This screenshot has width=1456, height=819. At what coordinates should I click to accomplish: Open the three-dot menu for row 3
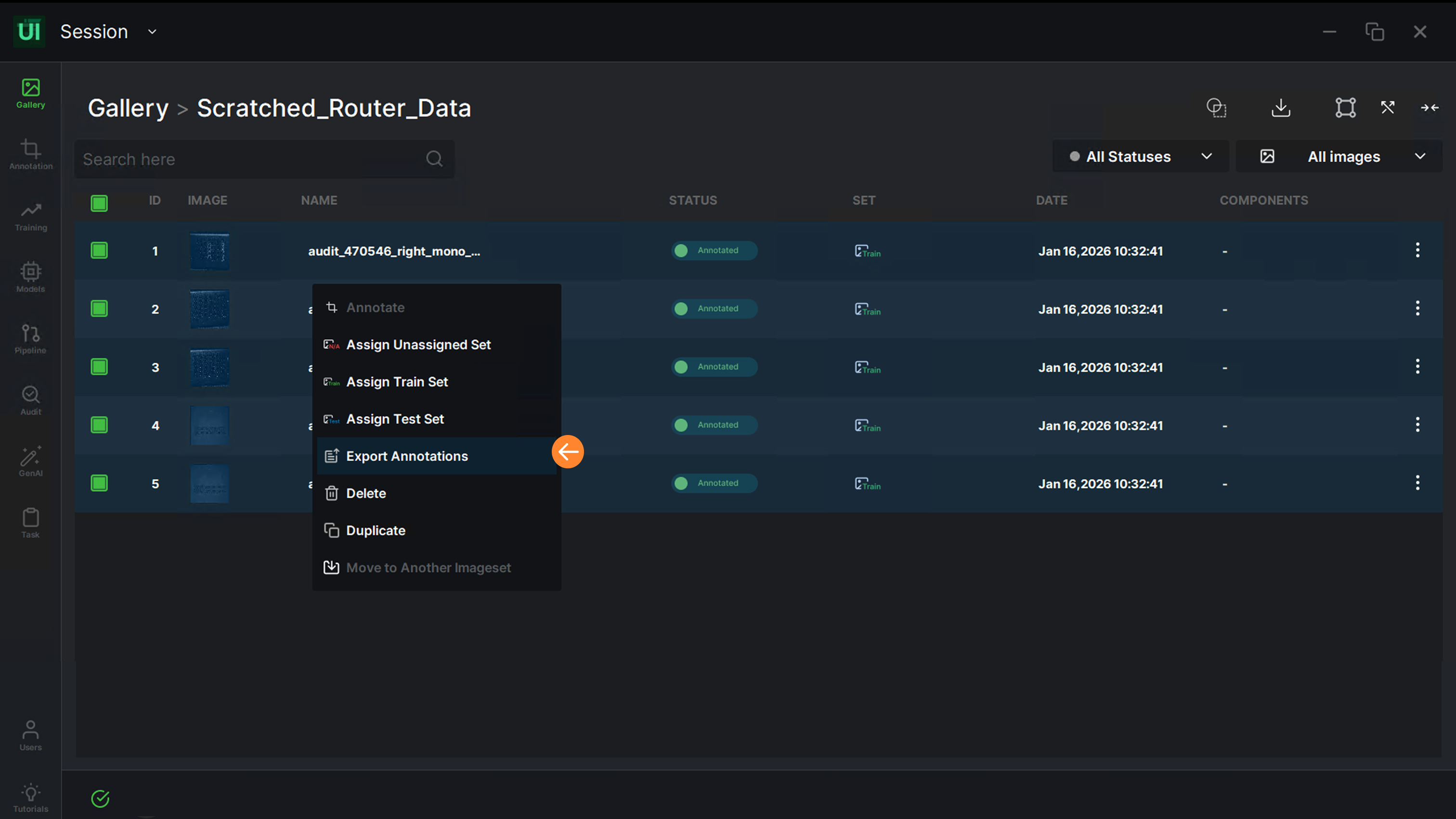pos(1417,367)
